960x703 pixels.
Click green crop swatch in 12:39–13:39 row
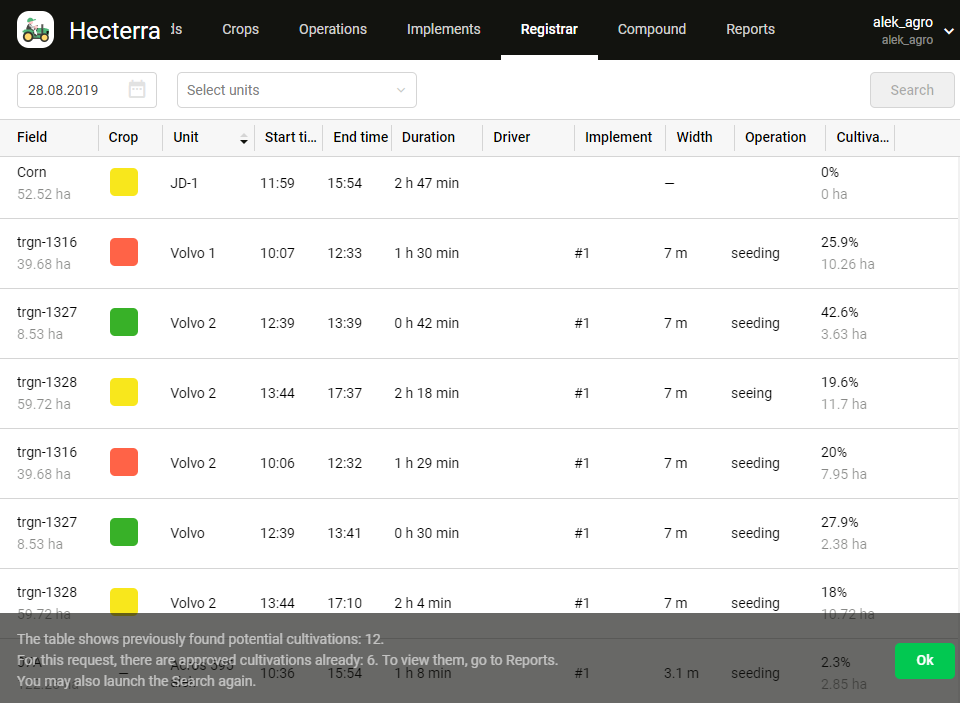point(124,322)
